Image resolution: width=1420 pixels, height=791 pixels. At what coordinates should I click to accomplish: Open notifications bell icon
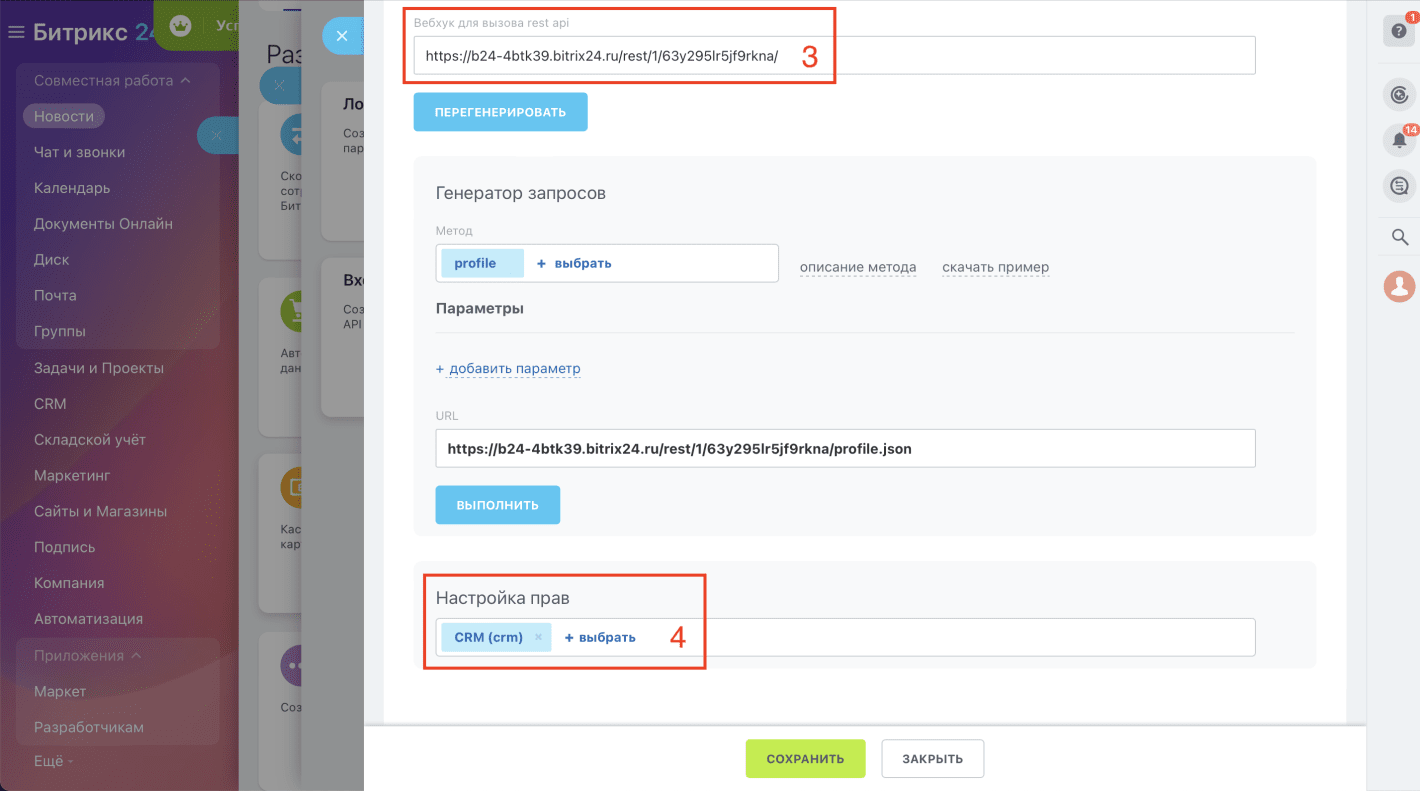coord(1399,141)
